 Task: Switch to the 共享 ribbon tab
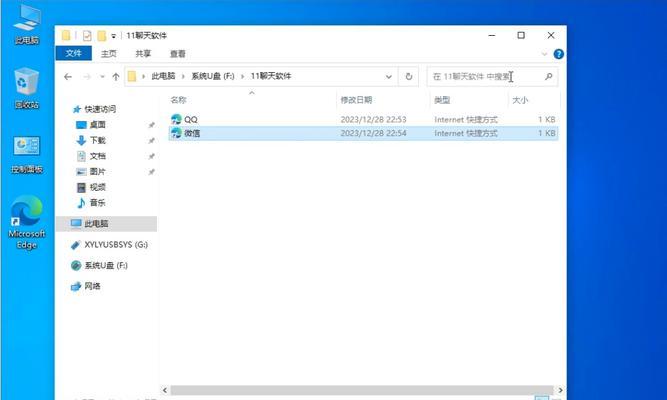(143, 54)
